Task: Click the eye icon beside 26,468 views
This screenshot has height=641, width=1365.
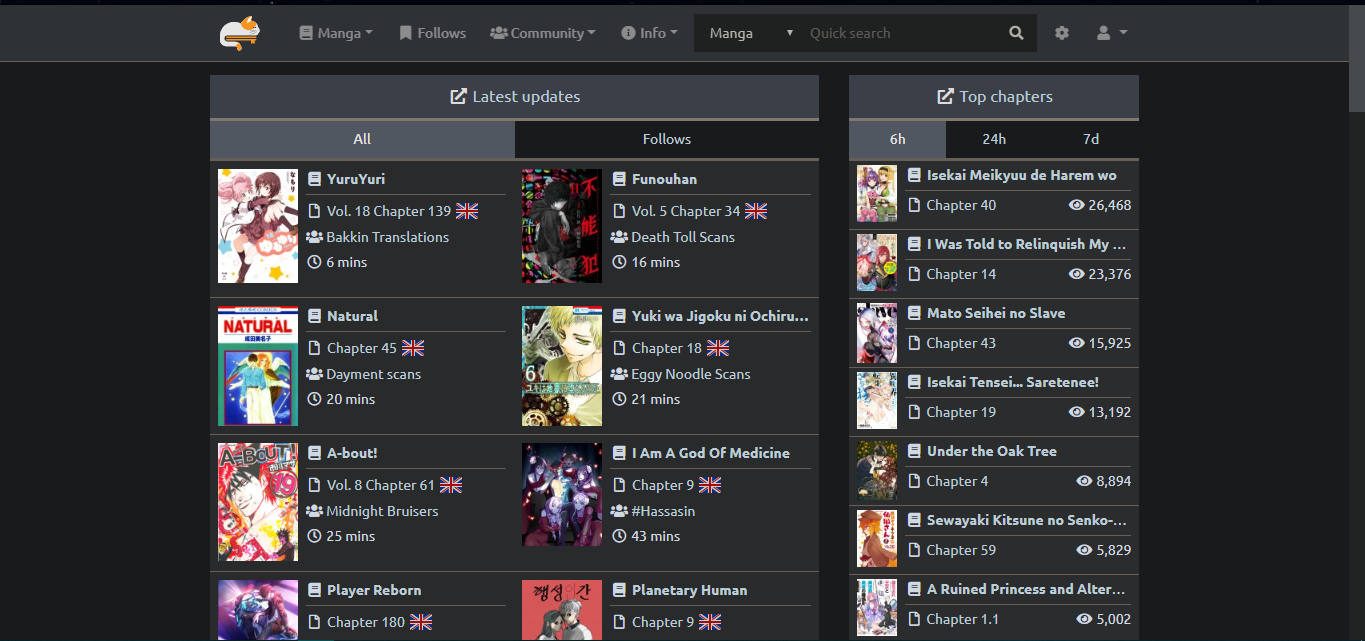Action: click(1077, 205)
